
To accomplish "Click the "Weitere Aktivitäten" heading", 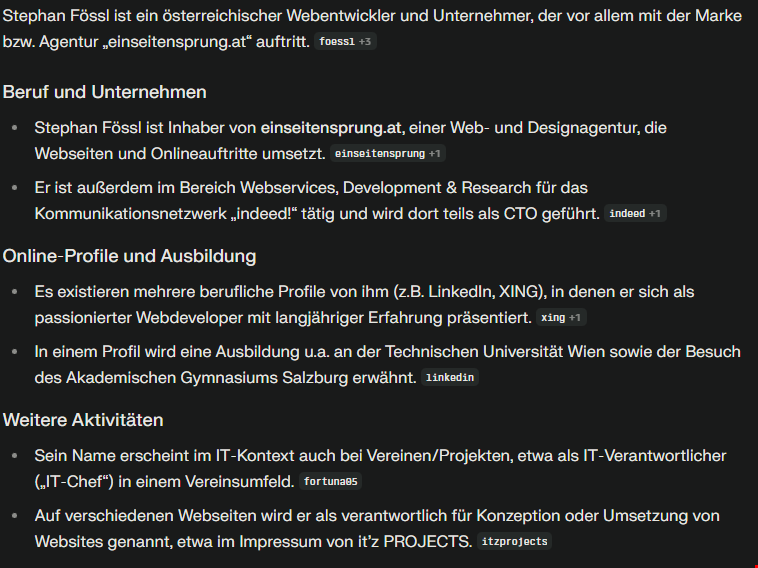I will pyautogui.click(x=83, y=420).
